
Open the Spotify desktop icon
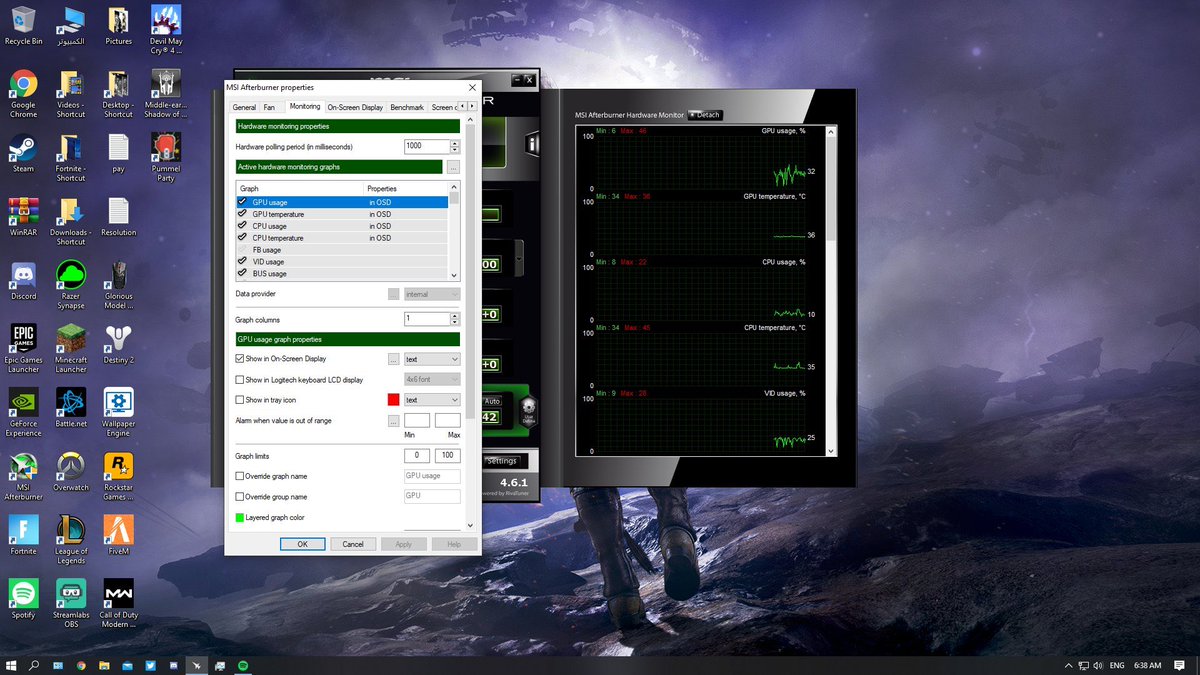click(x=23, y=599)
